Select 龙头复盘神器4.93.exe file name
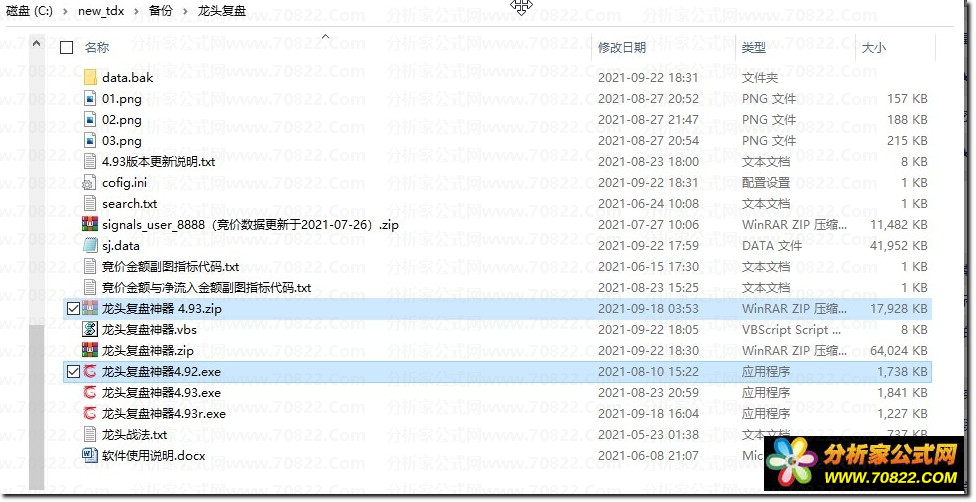This screenshot has width=976, height=502. point(161,392)
